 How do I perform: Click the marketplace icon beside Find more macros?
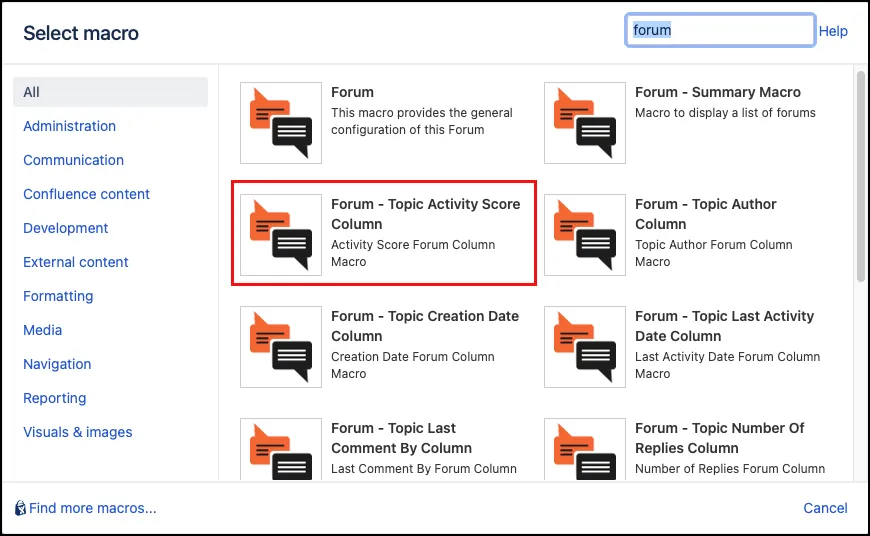(x=21, y=508)
